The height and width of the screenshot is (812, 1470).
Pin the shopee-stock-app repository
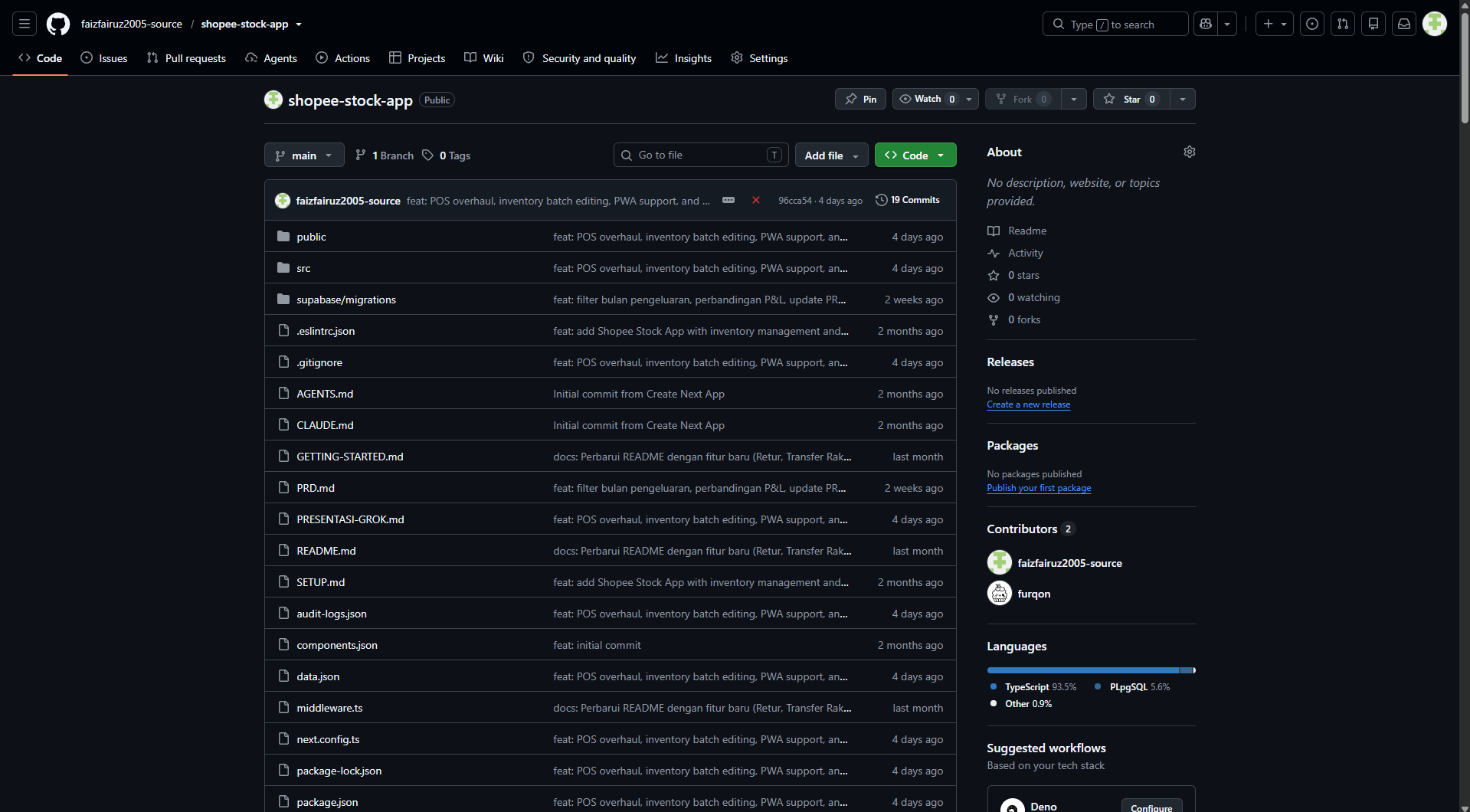(860, 99)
